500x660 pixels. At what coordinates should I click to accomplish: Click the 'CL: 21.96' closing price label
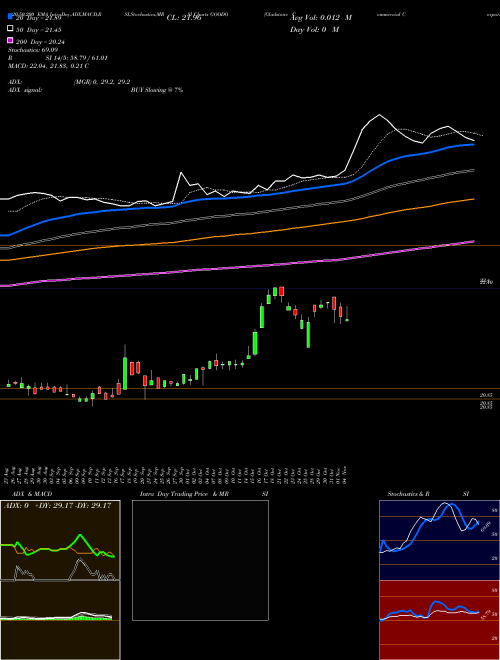(184, 18)
